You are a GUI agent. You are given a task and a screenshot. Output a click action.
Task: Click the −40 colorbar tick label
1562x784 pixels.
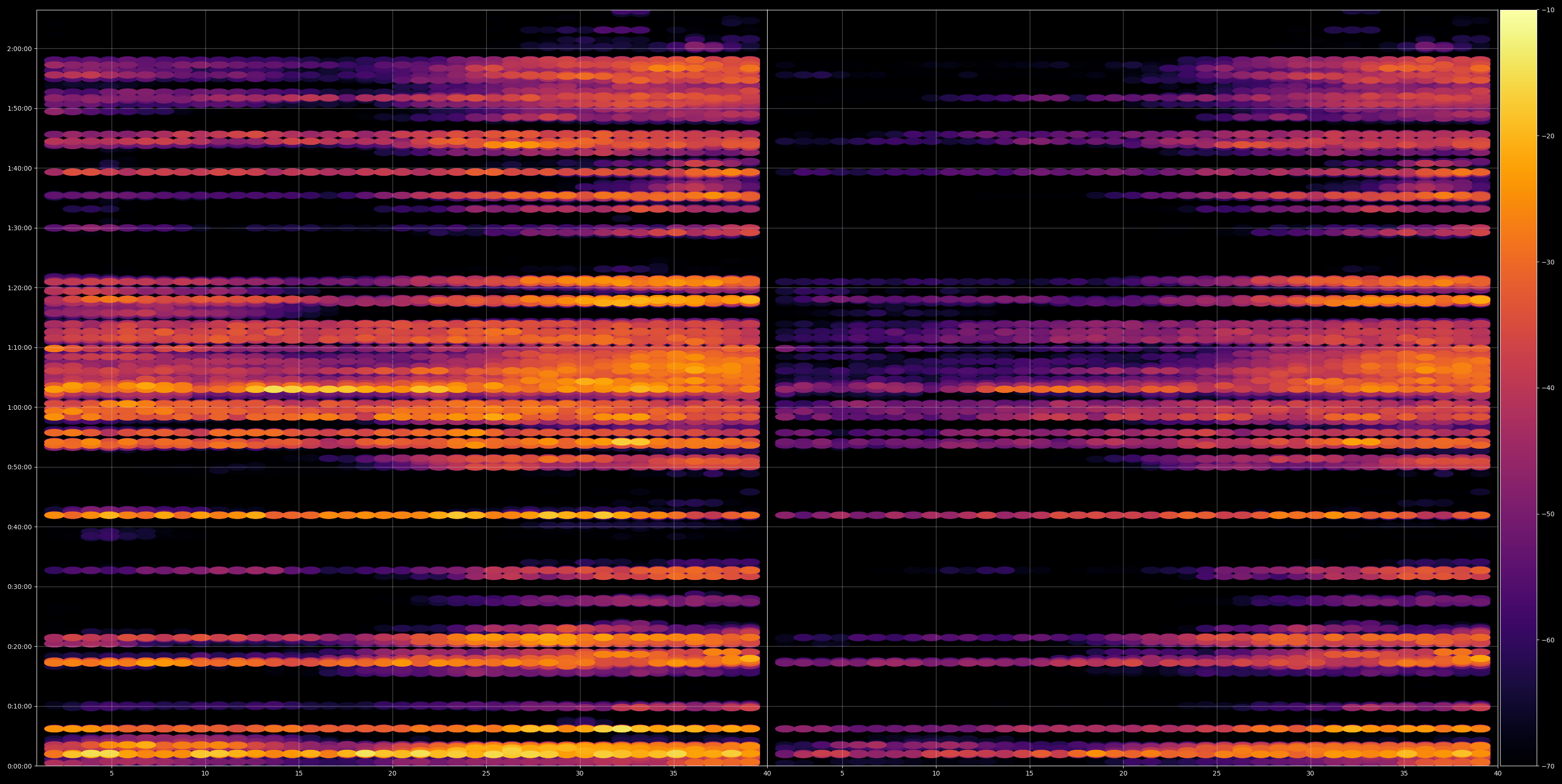1548,388
